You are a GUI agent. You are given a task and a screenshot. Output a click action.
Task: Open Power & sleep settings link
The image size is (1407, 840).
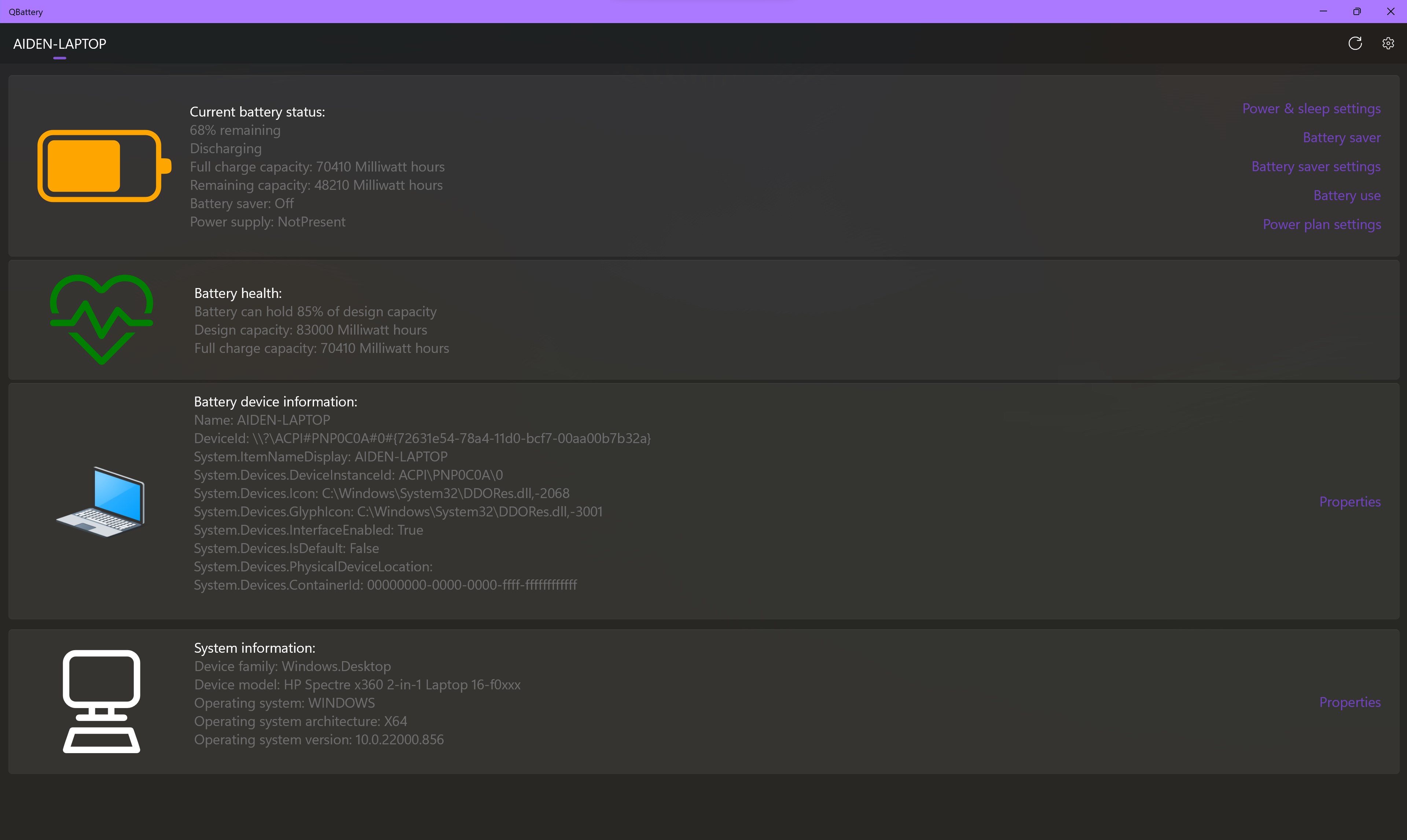click(1311, 109)
